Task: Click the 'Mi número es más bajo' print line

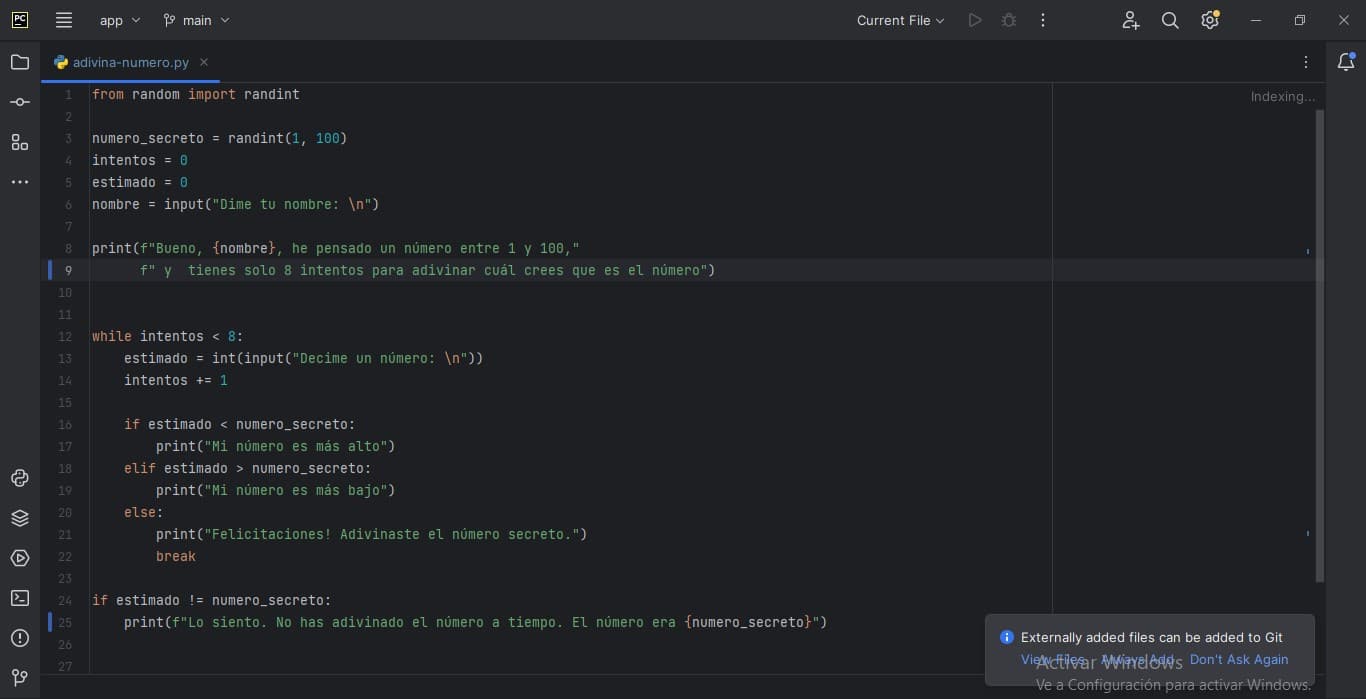Action: point(276,490)
